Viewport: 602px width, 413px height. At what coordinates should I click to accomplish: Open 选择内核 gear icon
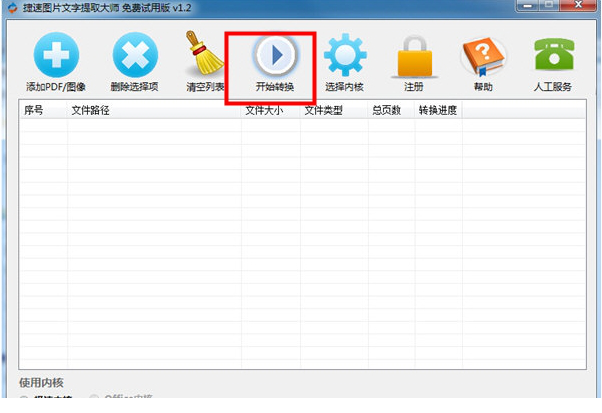[345, 55]
